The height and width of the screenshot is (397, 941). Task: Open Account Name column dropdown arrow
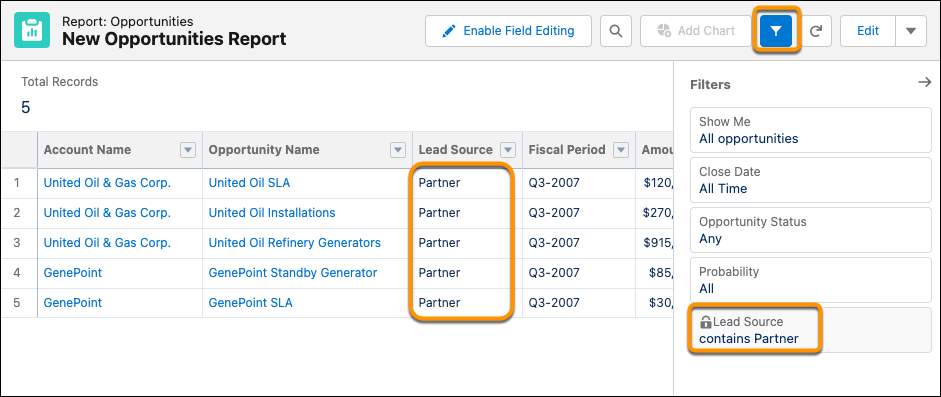click(x=188, y=150)
